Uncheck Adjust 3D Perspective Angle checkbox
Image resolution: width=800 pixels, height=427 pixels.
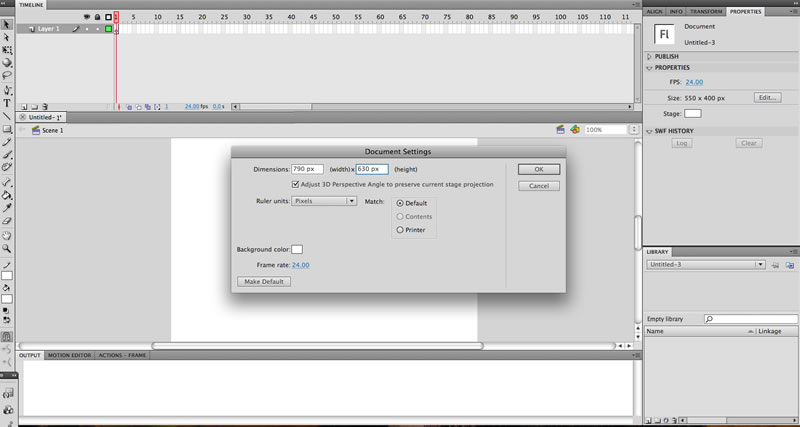point(295,184)
